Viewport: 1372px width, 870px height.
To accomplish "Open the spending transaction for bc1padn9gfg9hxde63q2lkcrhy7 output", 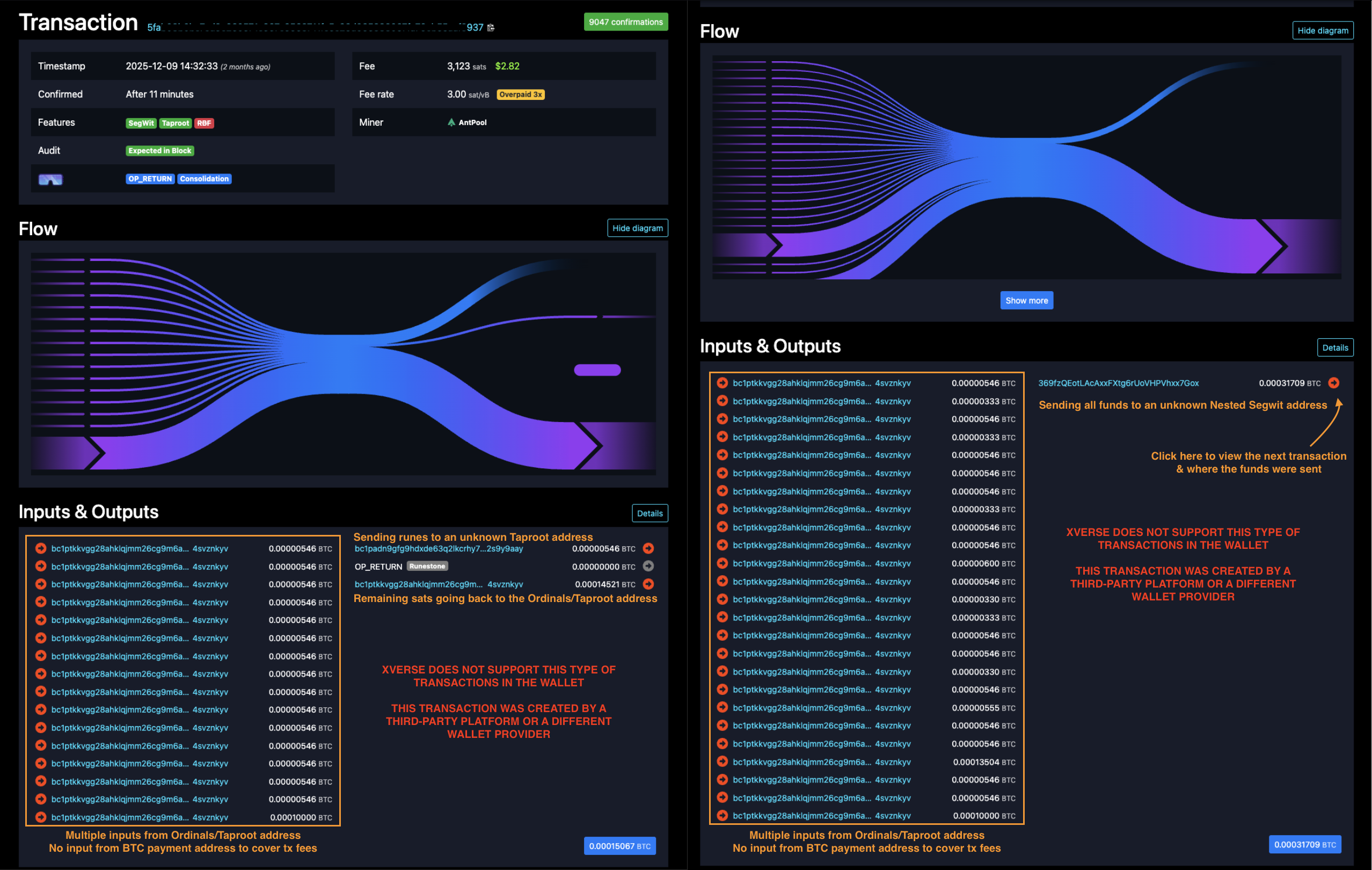I will tap(648, 548).
